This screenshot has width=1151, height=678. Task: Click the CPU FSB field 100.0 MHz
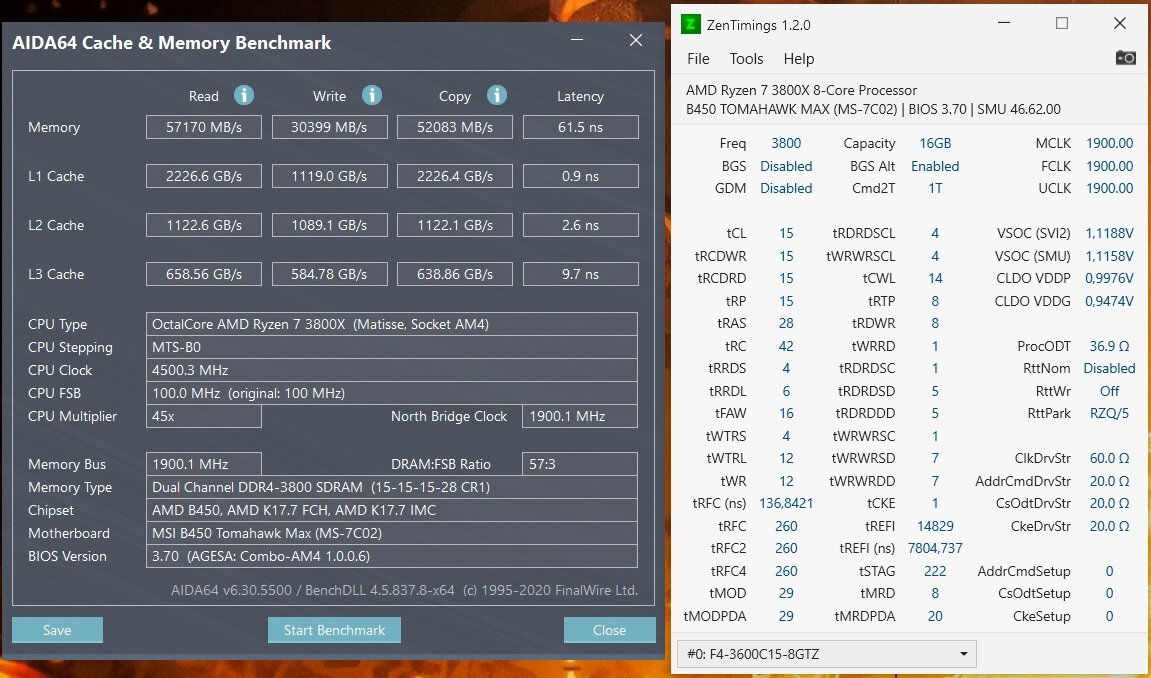[x=392, y=393]
